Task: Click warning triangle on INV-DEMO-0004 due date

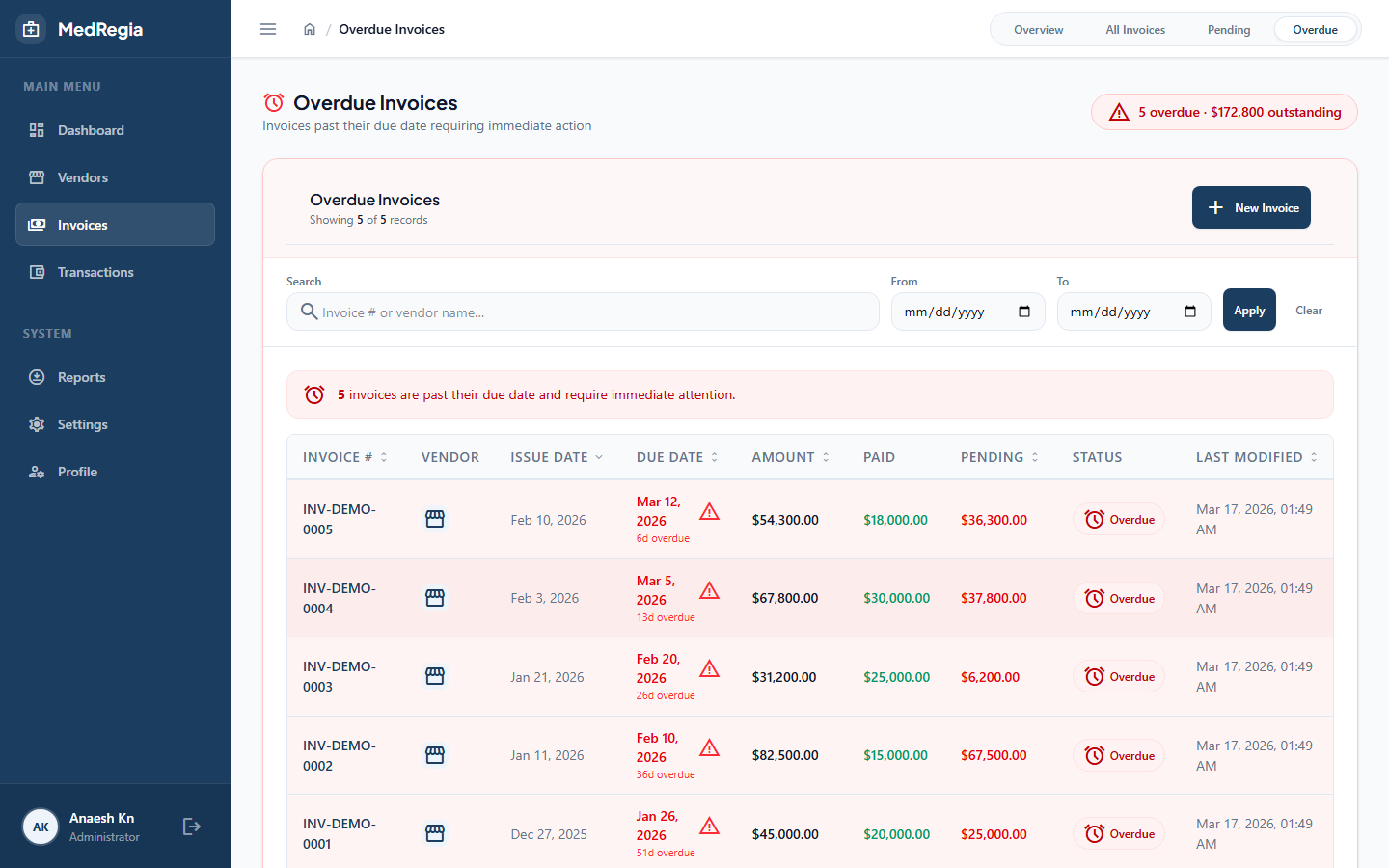Action: [x=709, y=590]
